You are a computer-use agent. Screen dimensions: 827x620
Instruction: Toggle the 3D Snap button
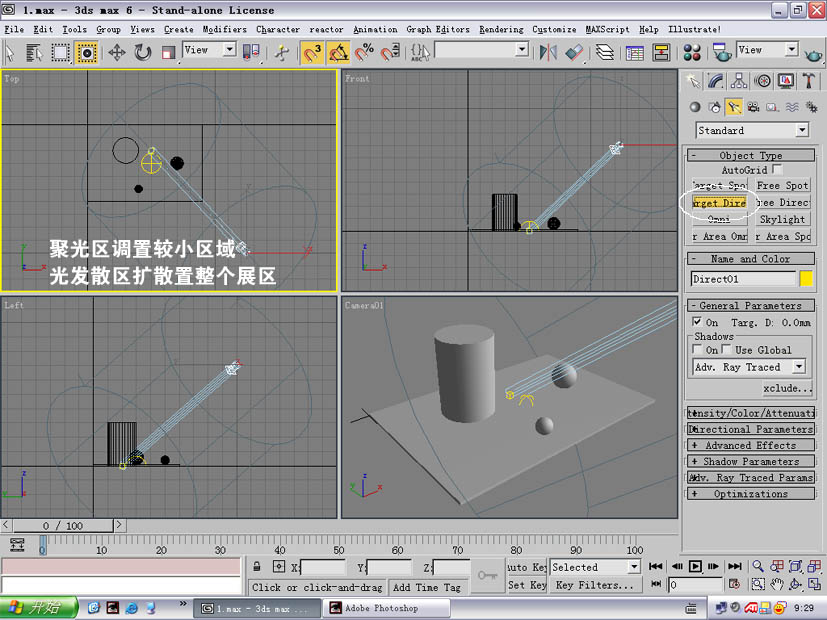pos(312,53)
